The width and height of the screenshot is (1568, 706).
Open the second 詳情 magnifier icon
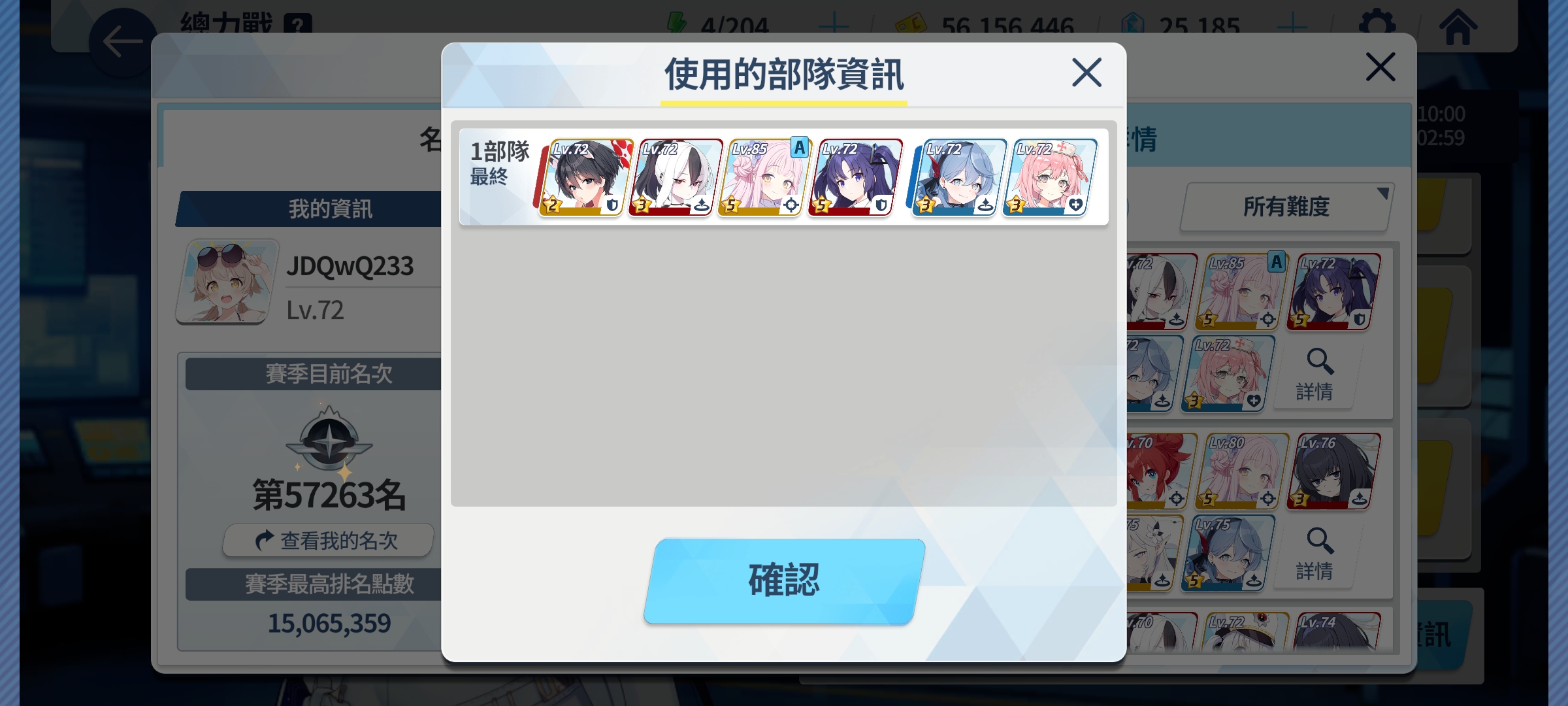coord(1316,554)
